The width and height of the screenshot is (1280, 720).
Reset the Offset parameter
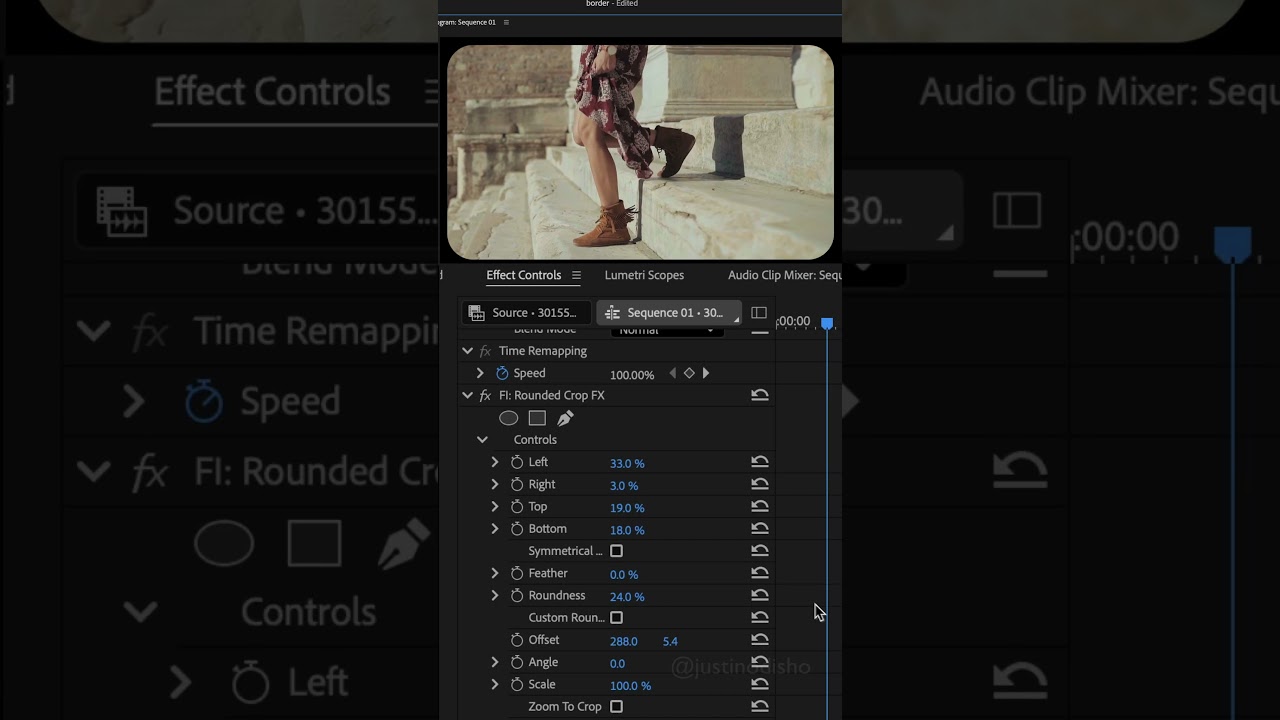(760, 640)
